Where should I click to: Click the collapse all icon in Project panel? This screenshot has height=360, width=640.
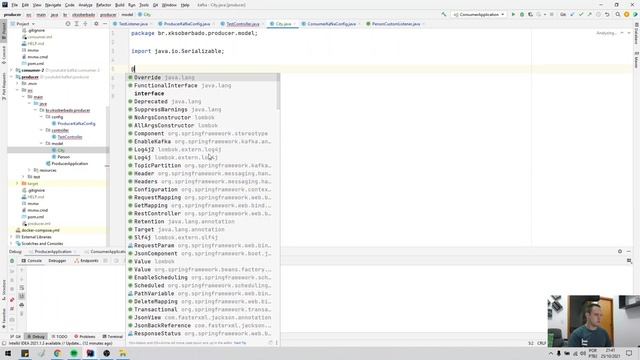[85, 24]
